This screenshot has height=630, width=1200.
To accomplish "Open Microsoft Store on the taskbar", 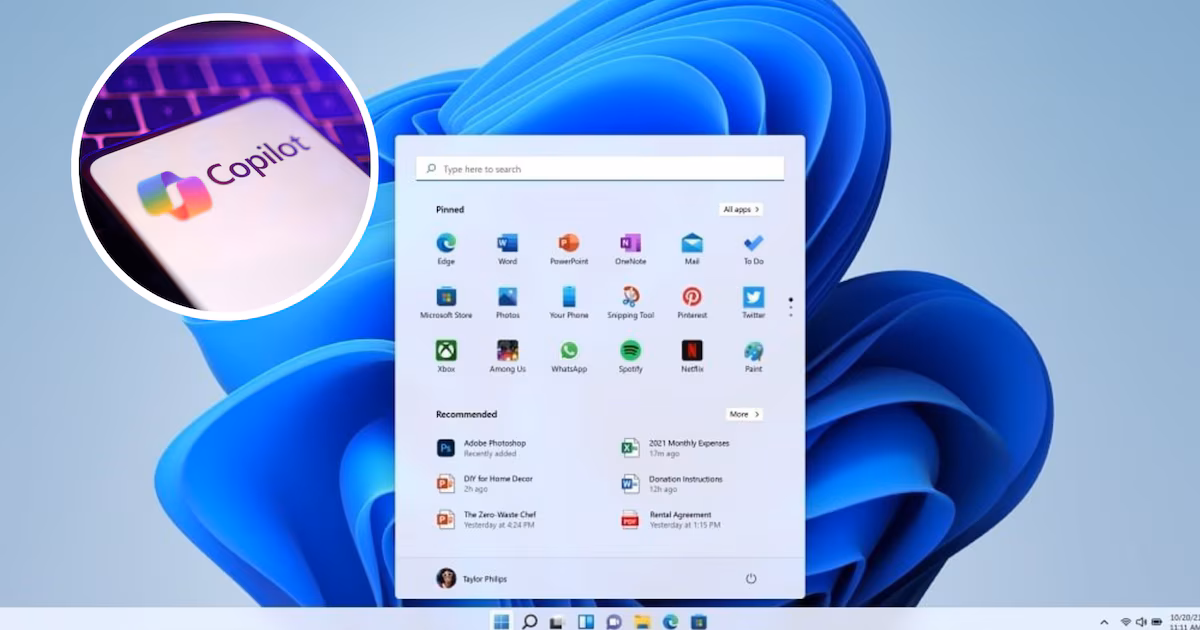I will click(699, 621).
